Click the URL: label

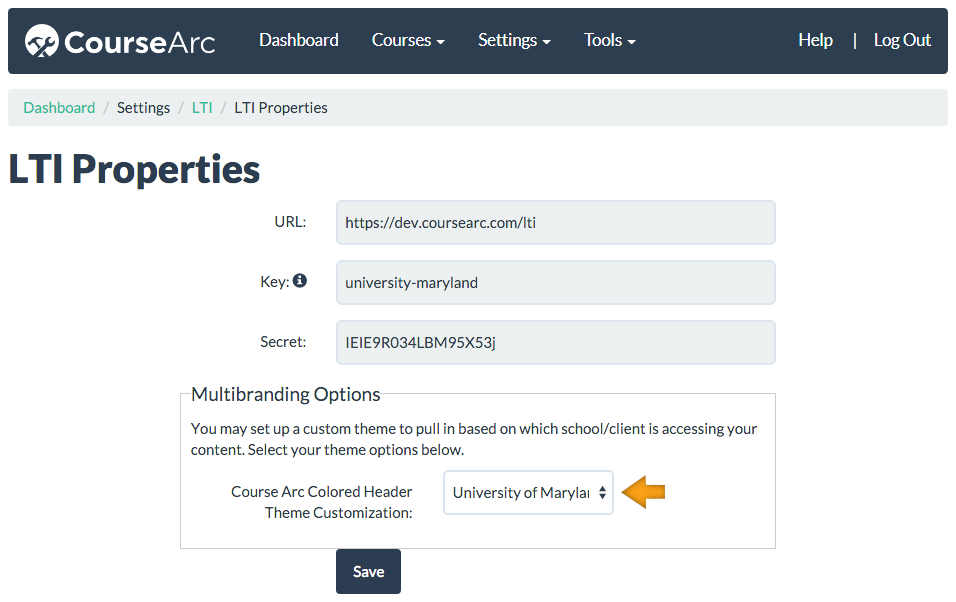290,221
